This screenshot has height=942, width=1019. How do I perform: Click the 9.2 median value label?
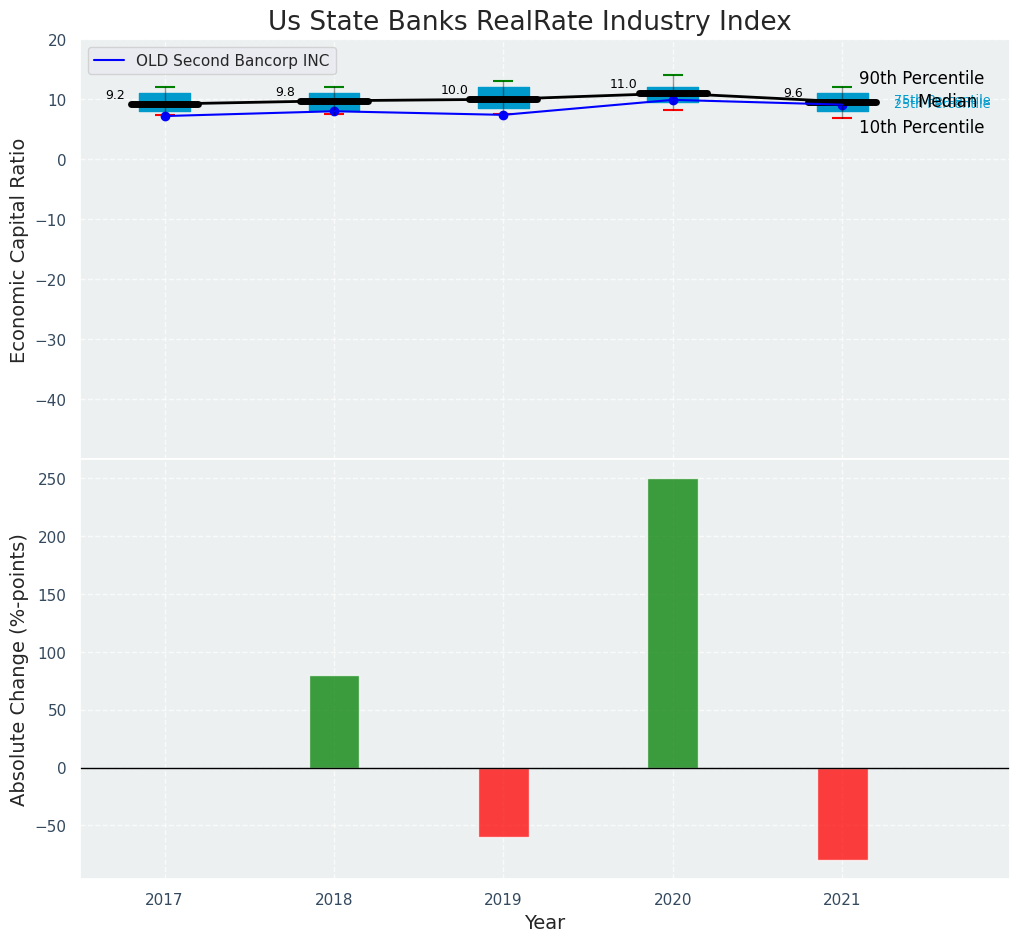pyautogui.click(x=115, y=95)
